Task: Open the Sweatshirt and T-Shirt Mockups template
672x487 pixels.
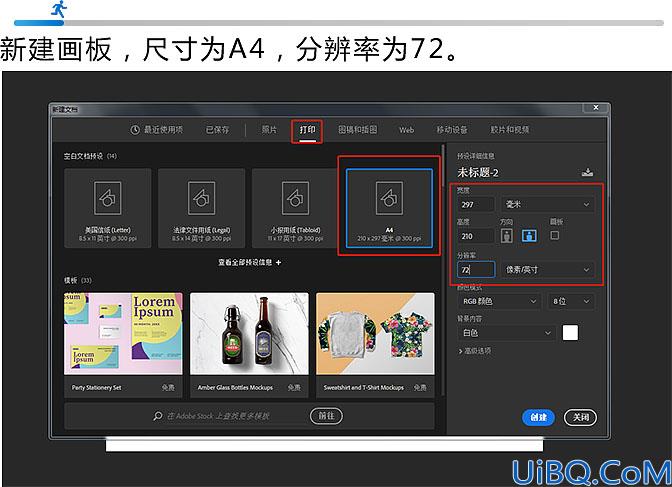Action: 375,345
